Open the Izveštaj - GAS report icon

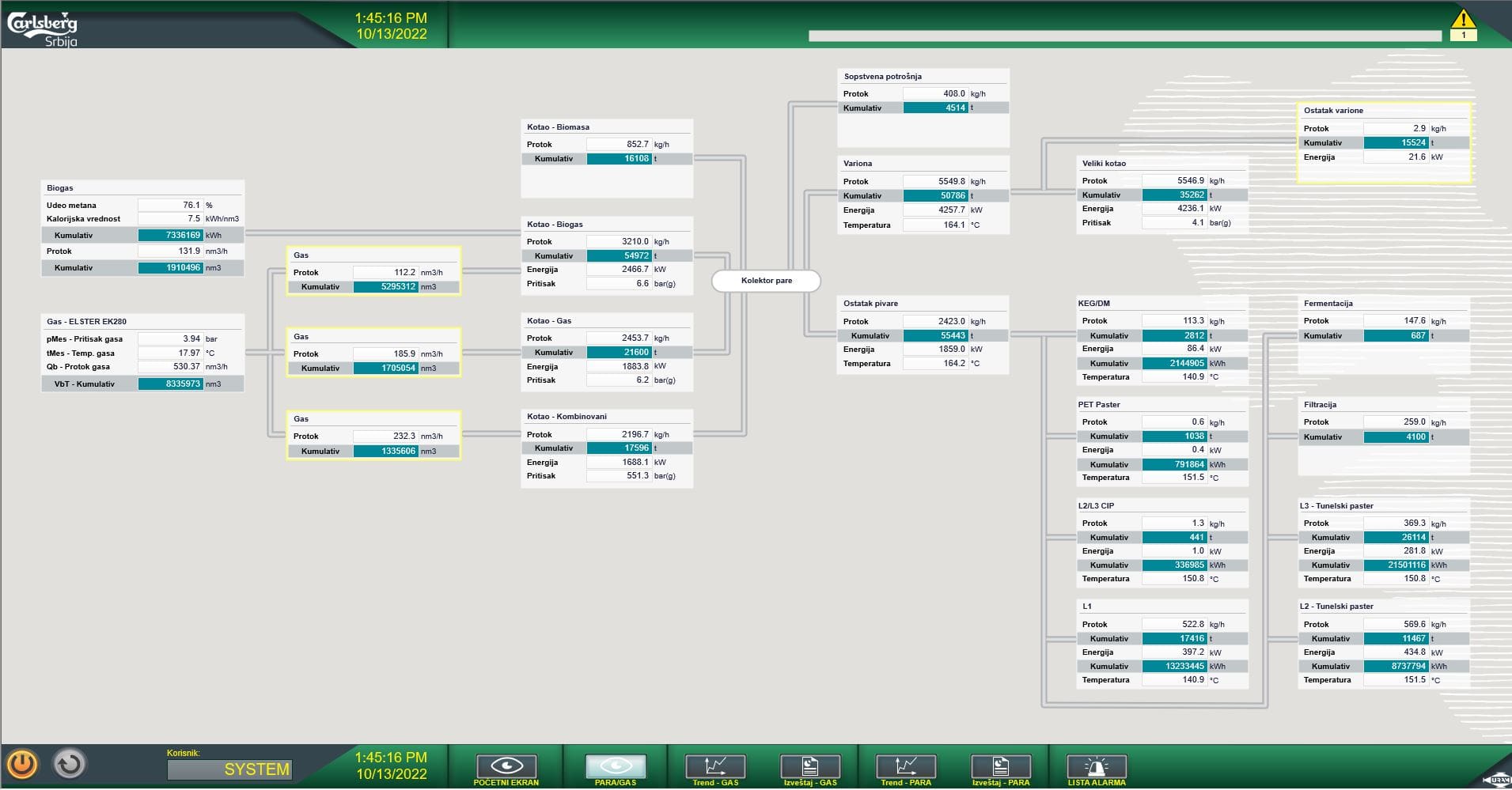(810, 765)
